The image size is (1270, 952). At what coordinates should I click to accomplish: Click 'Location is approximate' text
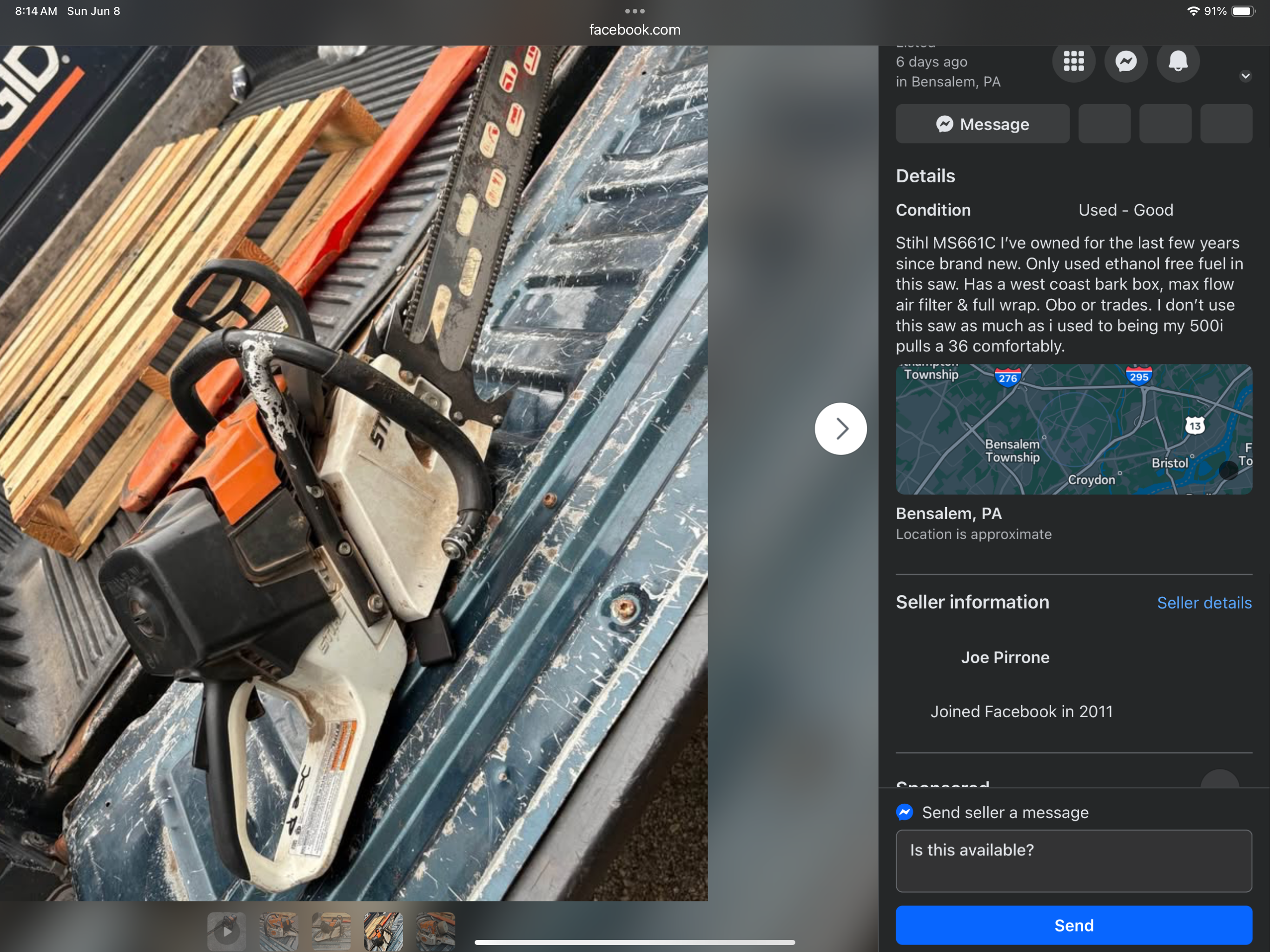click(x=974, y=535)
